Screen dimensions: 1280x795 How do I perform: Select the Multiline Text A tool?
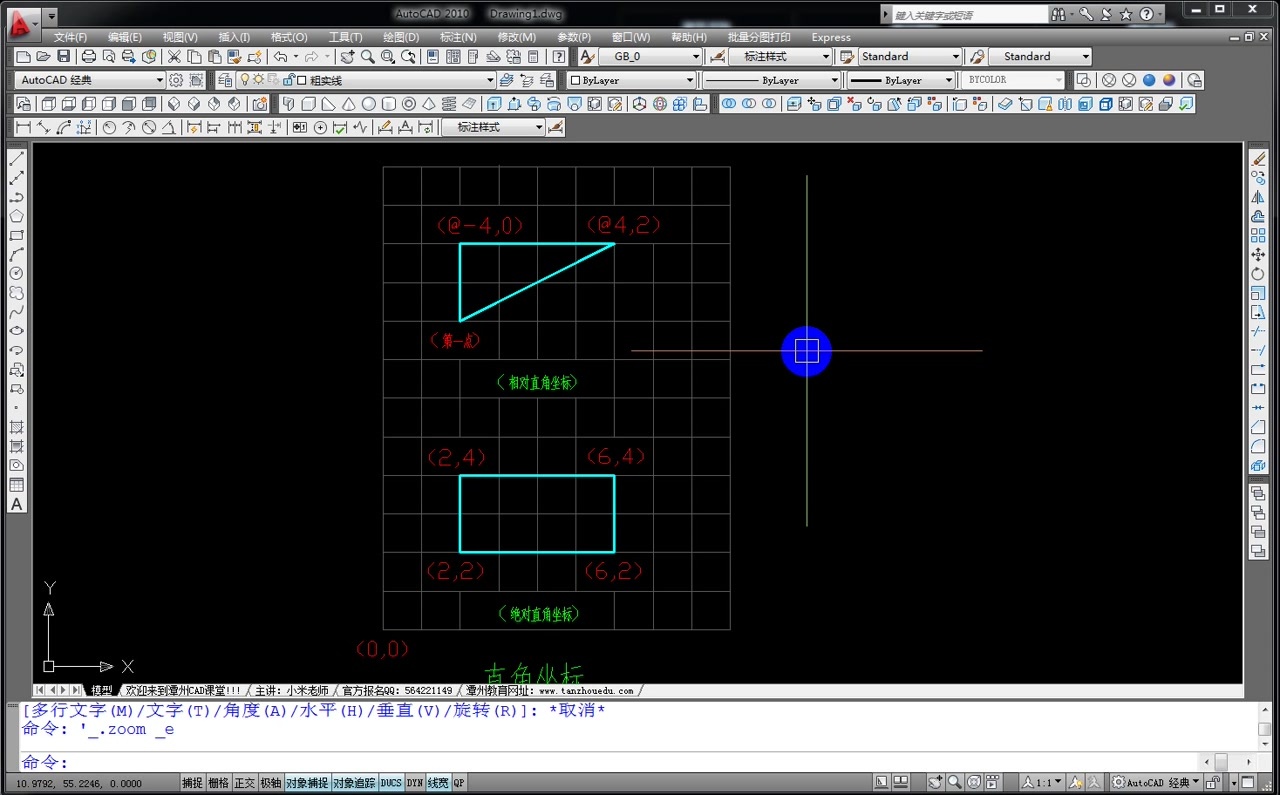click(x=16, y=504)
